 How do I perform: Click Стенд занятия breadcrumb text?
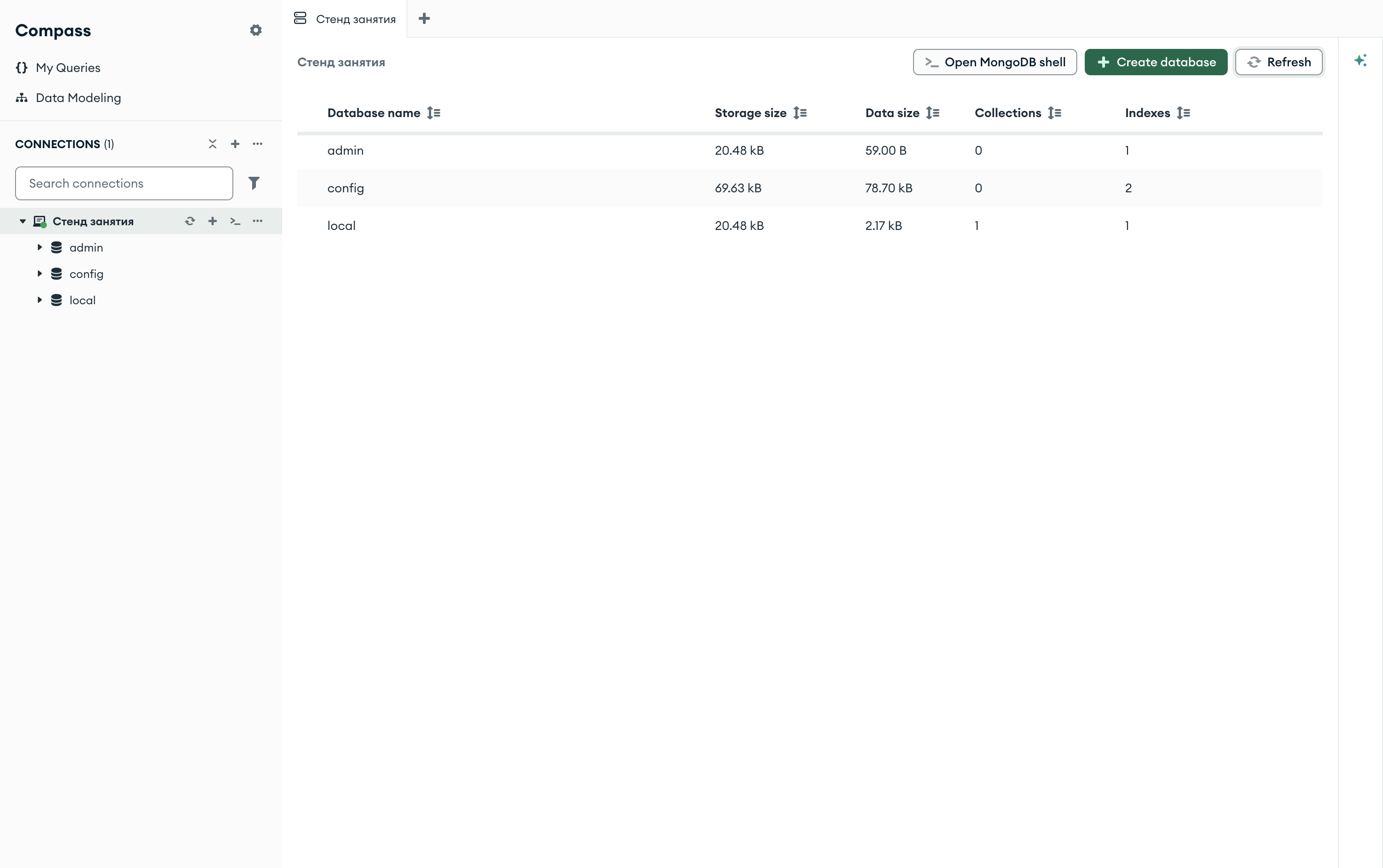pyautogui.click(x=341, y=62)
